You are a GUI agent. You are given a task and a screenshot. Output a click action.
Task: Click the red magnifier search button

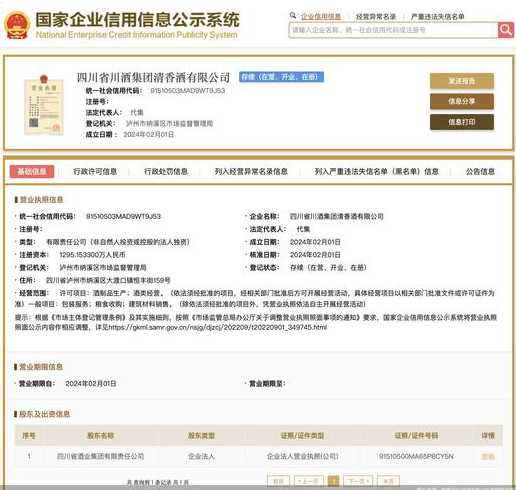pyautogui.click(x=506, y=30)
